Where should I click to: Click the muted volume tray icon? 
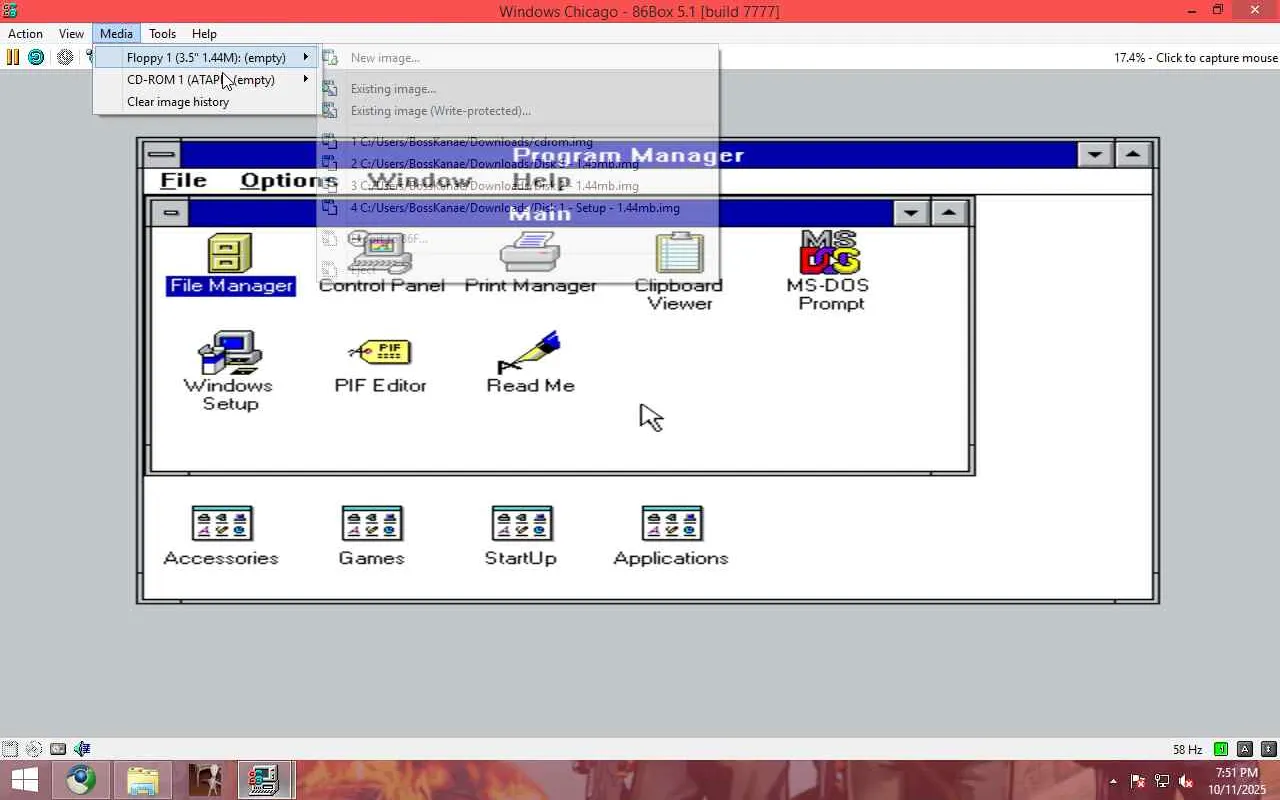coord(1186,781)
